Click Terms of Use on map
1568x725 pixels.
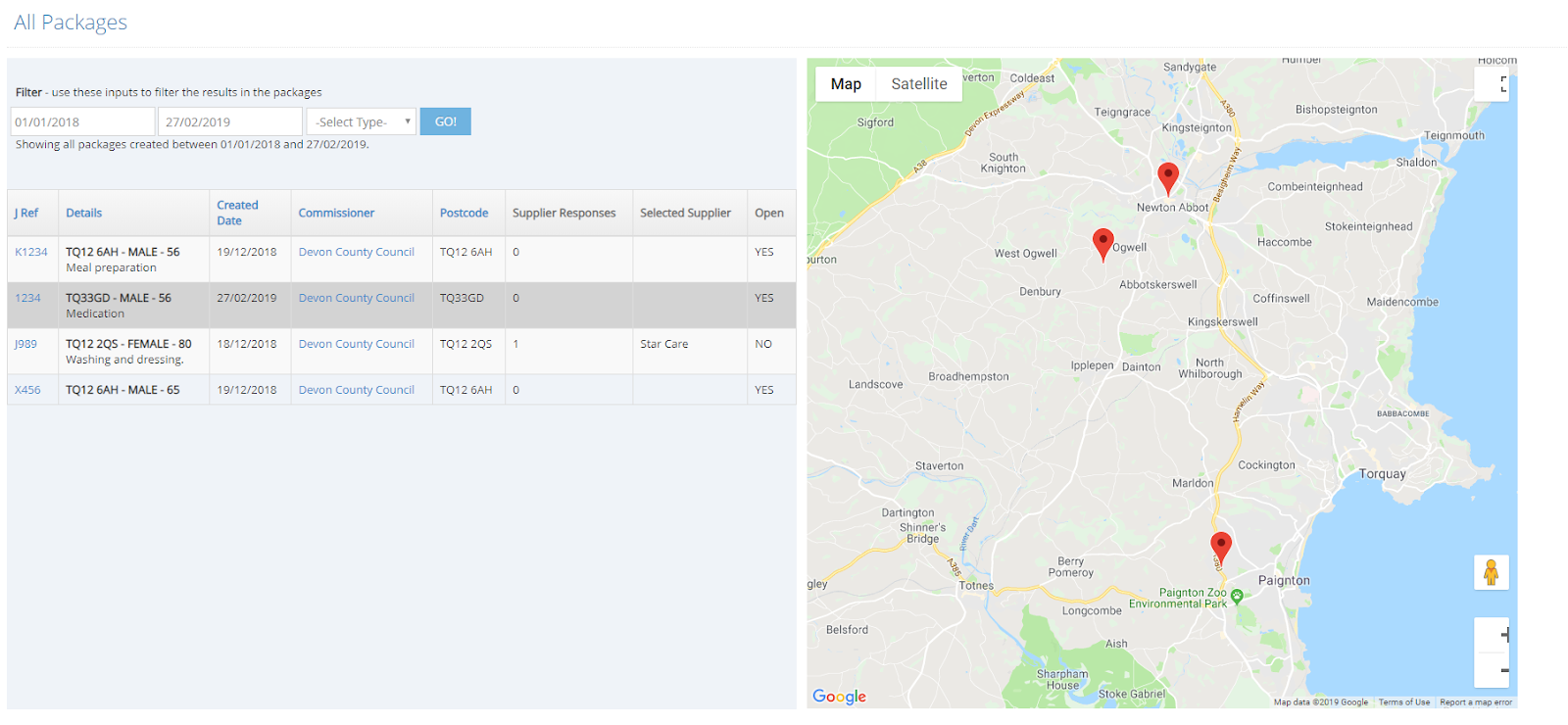1403,701
